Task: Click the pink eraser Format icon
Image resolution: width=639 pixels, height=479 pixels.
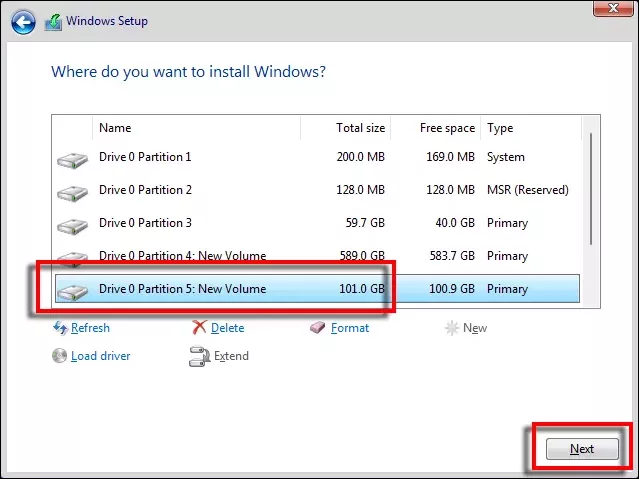Action: [x=317, y=327]
